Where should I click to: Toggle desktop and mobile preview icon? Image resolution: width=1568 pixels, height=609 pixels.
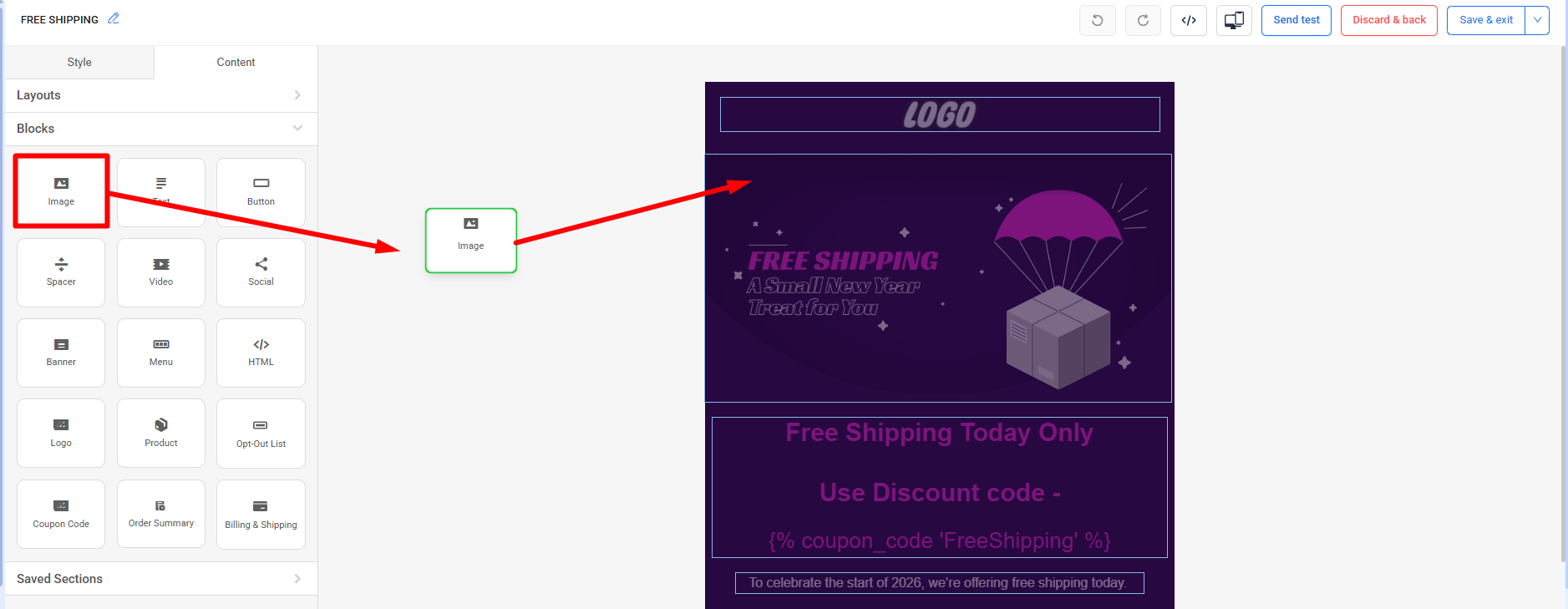tap(1234, 20)
